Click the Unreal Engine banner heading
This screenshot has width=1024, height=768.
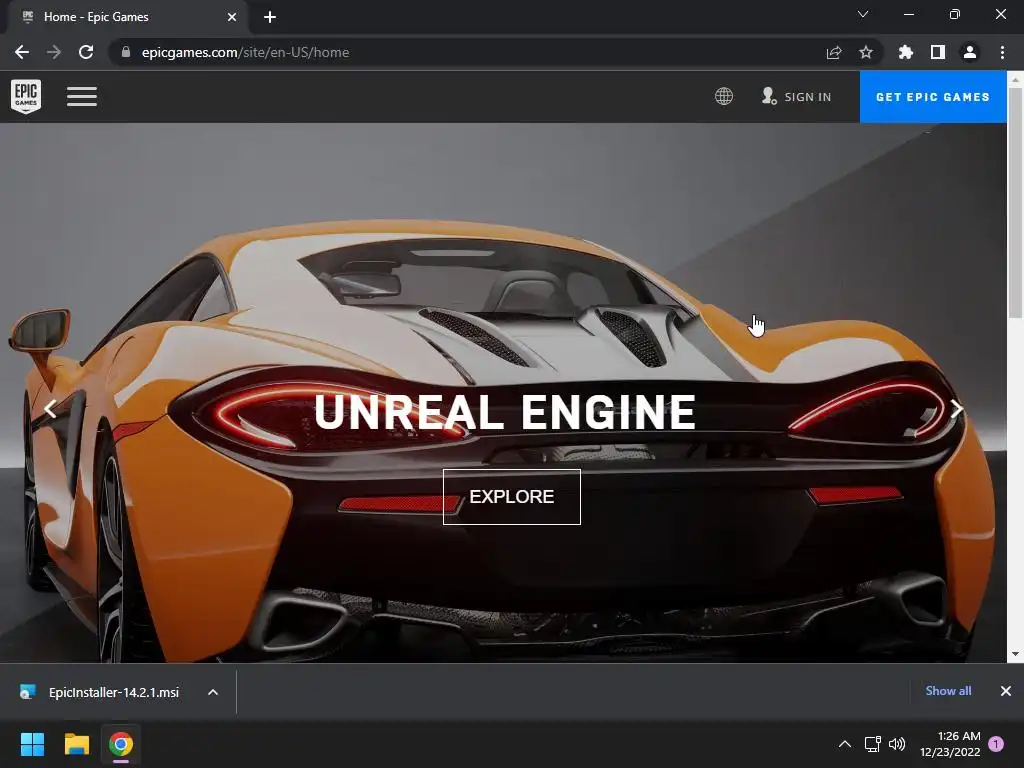(x=505, y=412)
